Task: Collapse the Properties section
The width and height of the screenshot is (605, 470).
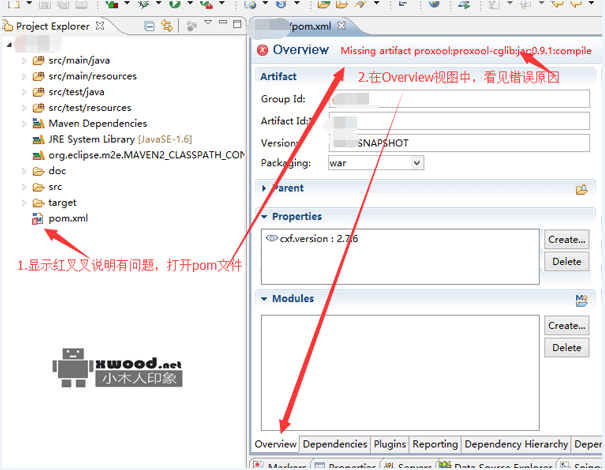Action: 264,217
